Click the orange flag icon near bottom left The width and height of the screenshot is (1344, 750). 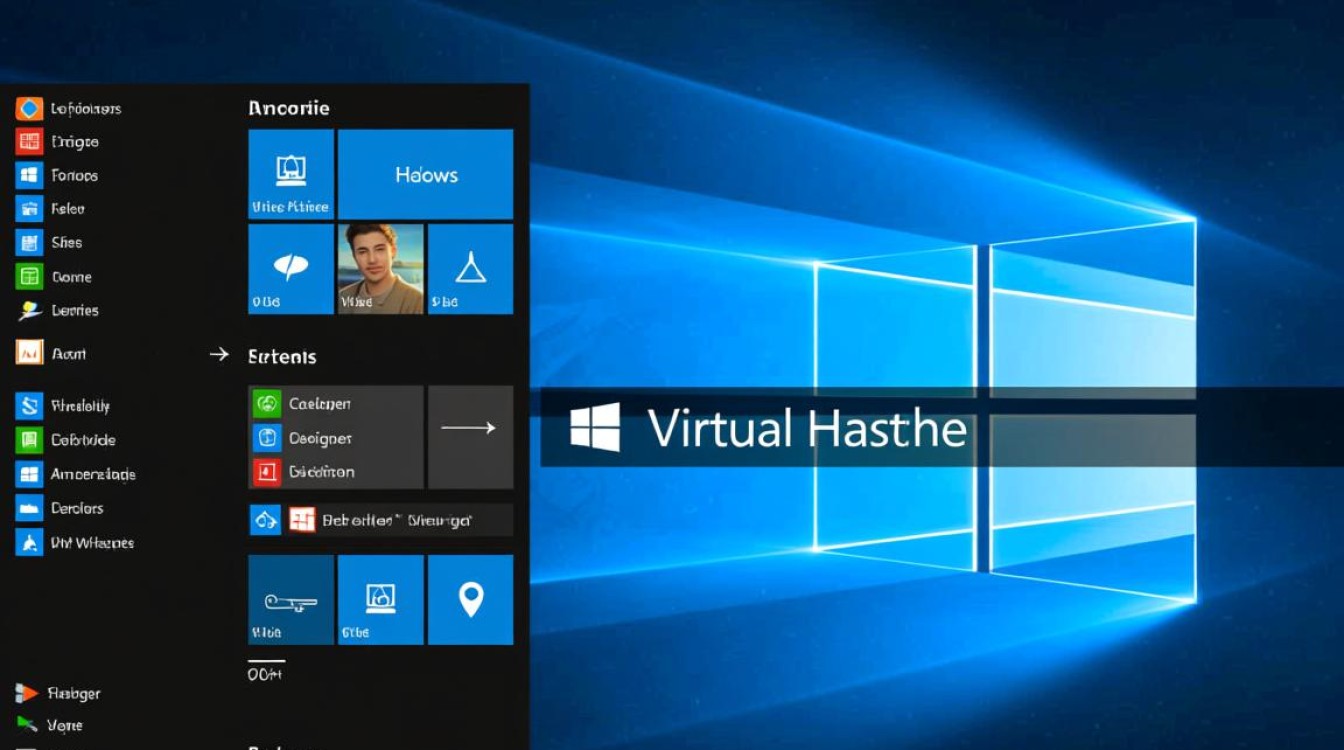pyautogui.click(x=27, y=693)
